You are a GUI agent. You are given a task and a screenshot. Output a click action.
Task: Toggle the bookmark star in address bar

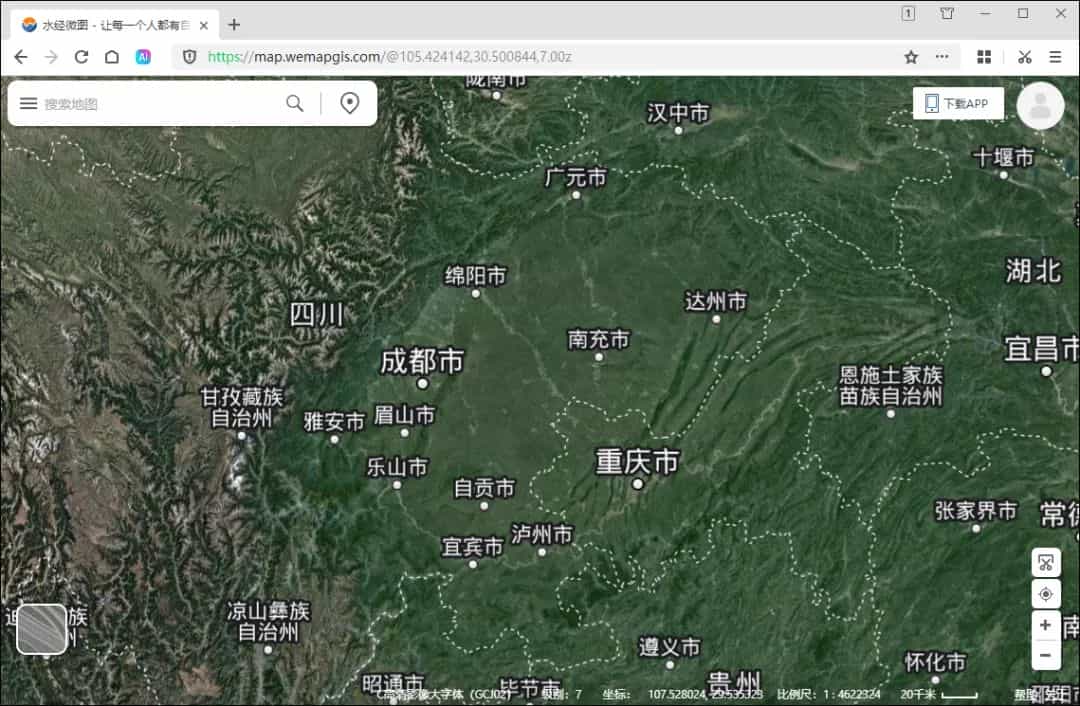click(x=911, y=57)
